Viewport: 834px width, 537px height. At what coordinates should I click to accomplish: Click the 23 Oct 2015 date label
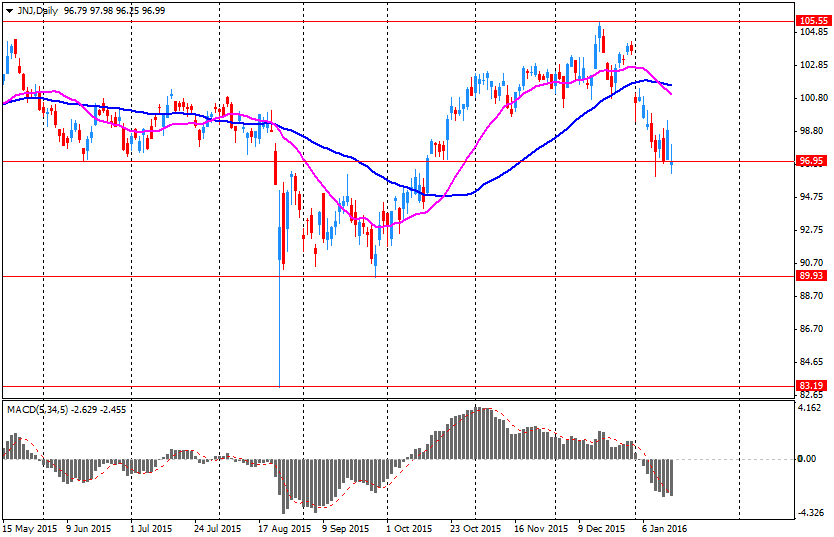click(x=476, y=528)
